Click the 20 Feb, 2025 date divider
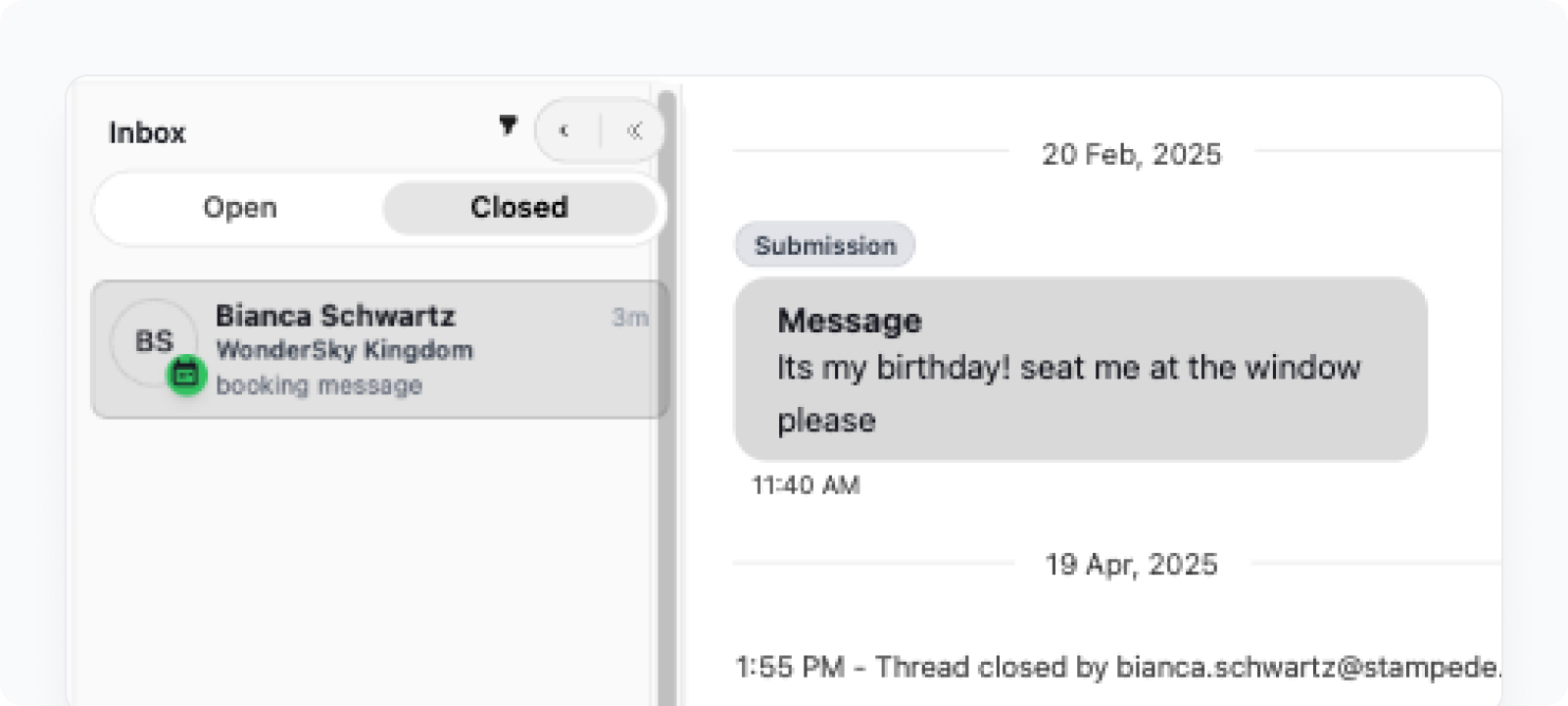The height and width of the screenshot is (706, 1568). (x=1132, y=154)
